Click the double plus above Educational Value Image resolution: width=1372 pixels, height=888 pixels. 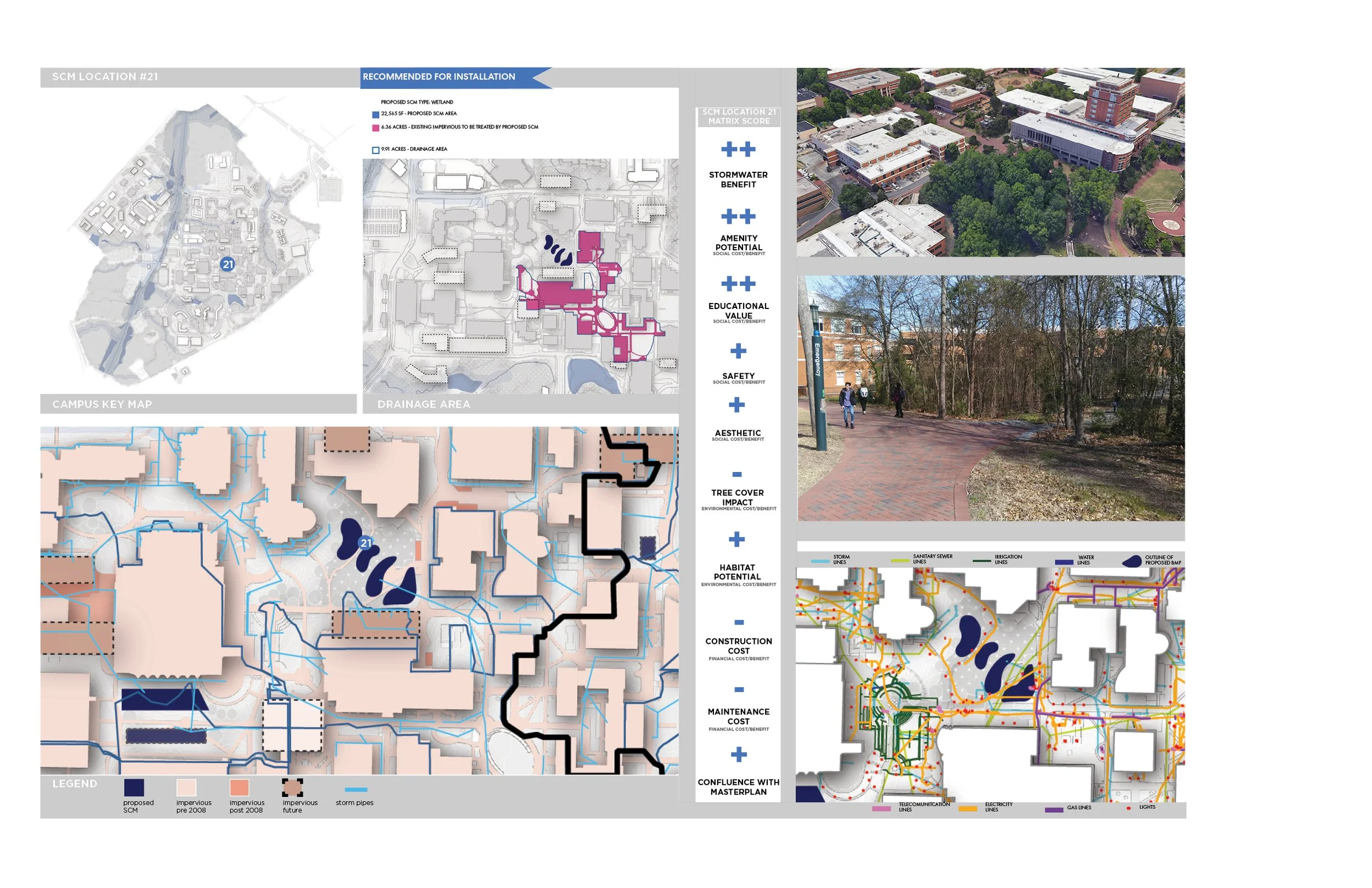pyautogui.click(x=739, y=284)
